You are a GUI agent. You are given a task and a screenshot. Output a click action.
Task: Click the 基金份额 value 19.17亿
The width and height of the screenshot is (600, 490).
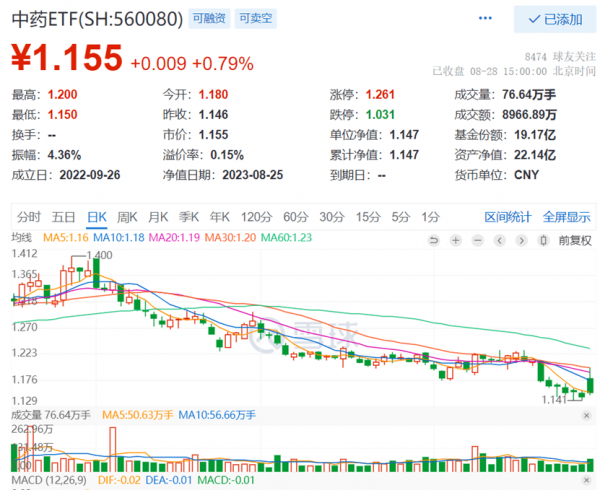[x=535, y=135]
